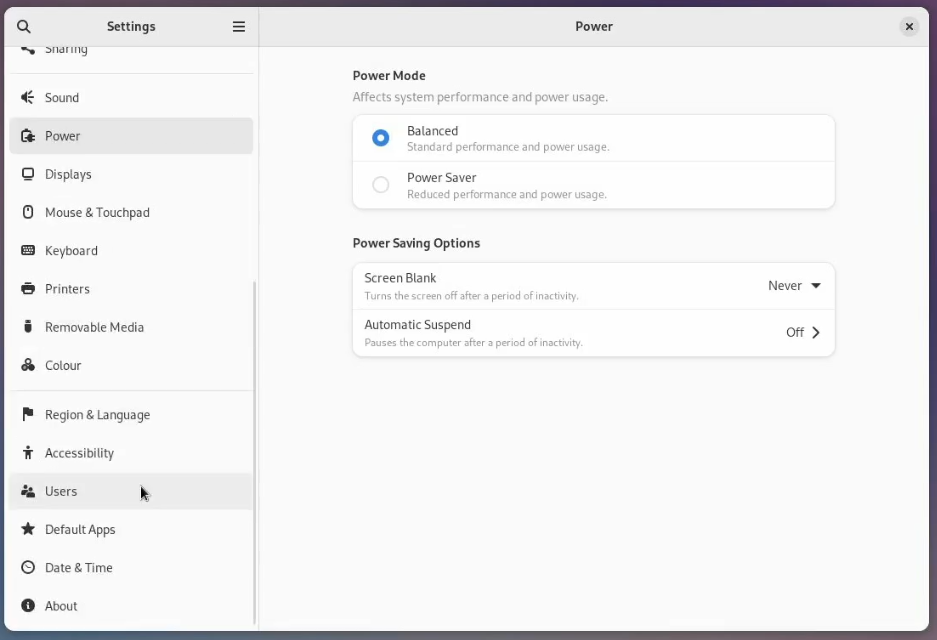This screenshot has width=937, height=640.
Task: Click the search magnifier icon in Settings
Action: pyautogui.click(x=24, y=27)
